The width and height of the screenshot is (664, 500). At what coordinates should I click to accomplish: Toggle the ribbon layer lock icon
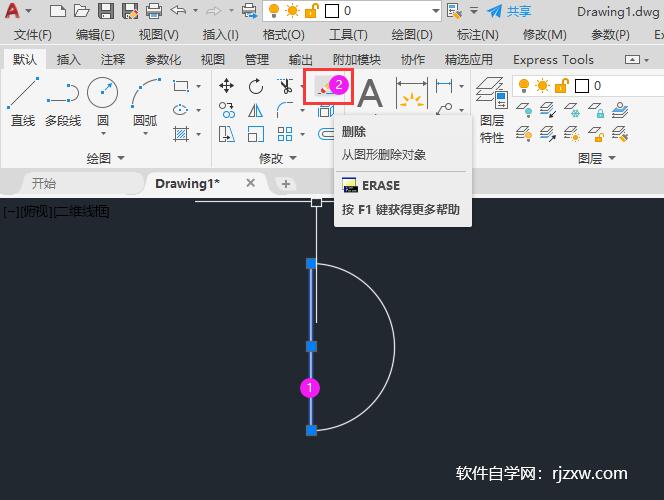pyautogui.click(x=562, y=86)
